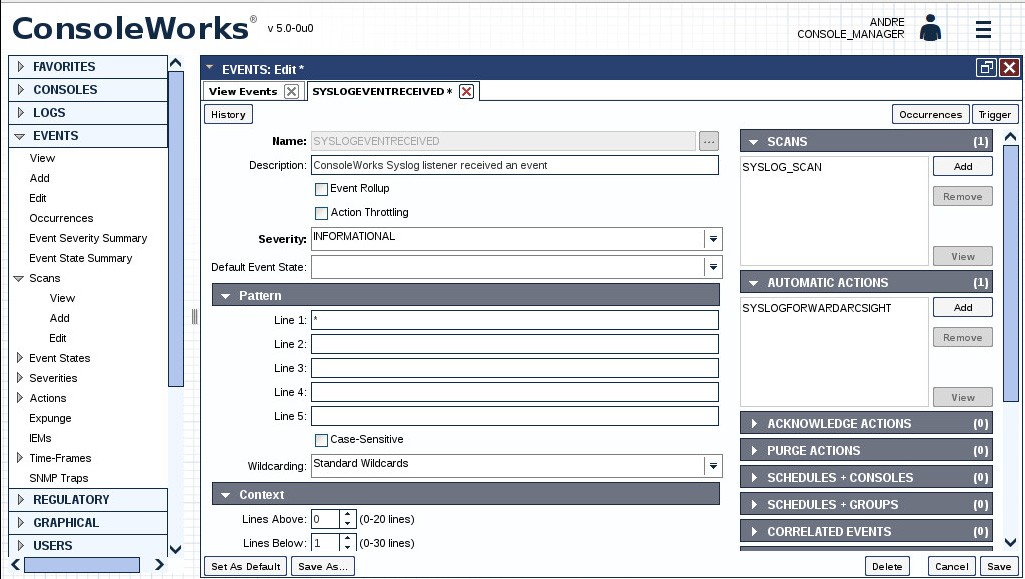1025x579 pixels.
Task: Close the View Events tab with its X
Action: pyautogui.click(x=292, y=91)
